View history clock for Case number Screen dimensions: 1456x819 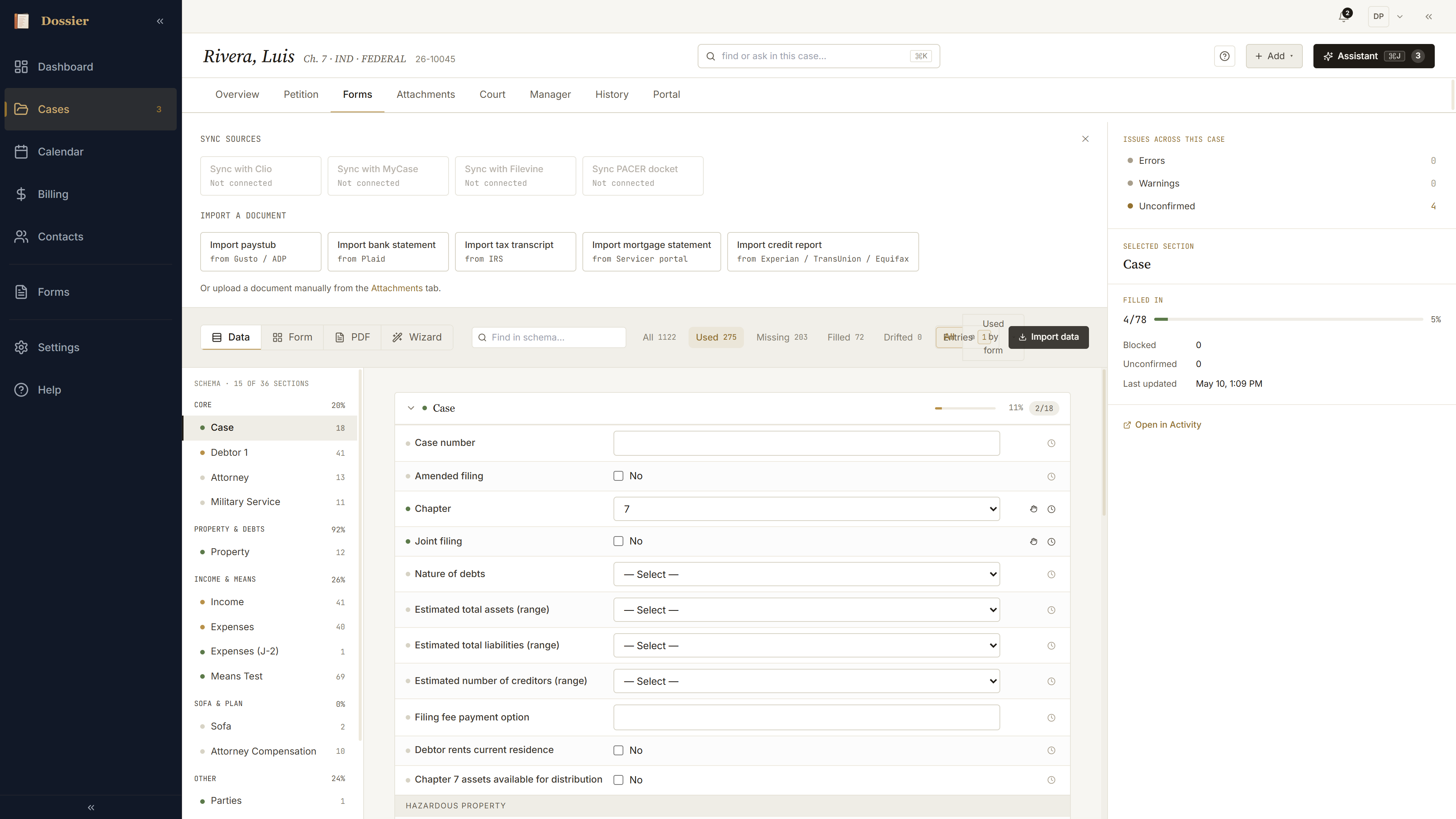pos(1051,443)
